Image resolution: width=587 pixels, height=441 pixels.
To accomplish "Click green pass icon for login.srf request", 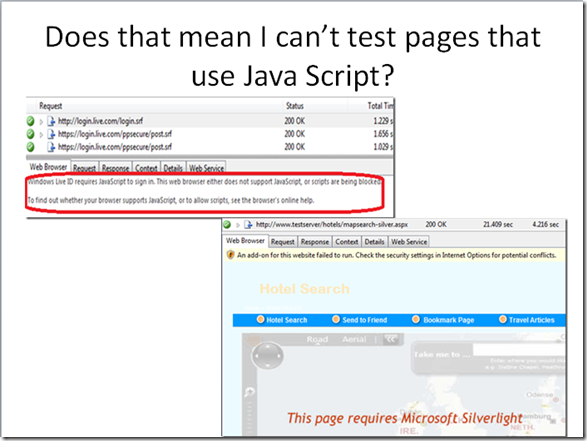I will (x=30, y=121).
